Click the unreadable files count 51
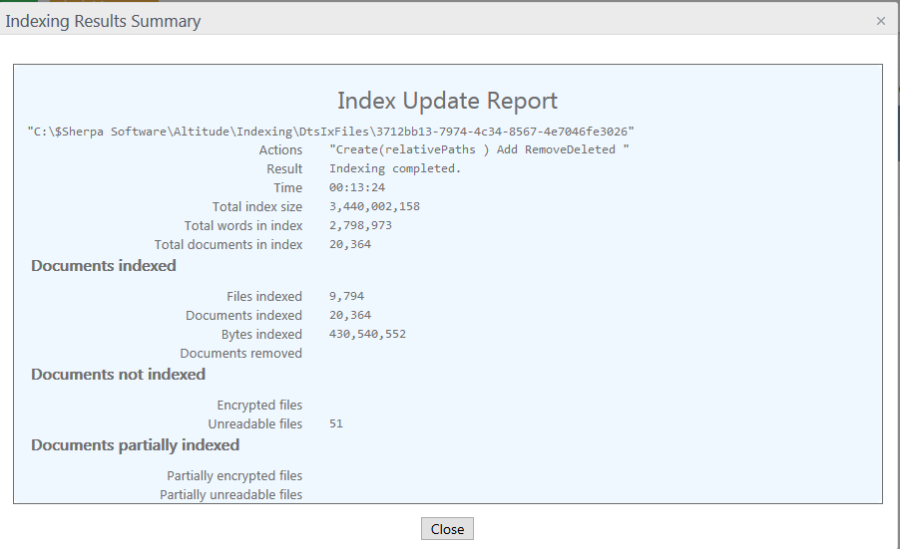900x549 pixels. point(336,425)
